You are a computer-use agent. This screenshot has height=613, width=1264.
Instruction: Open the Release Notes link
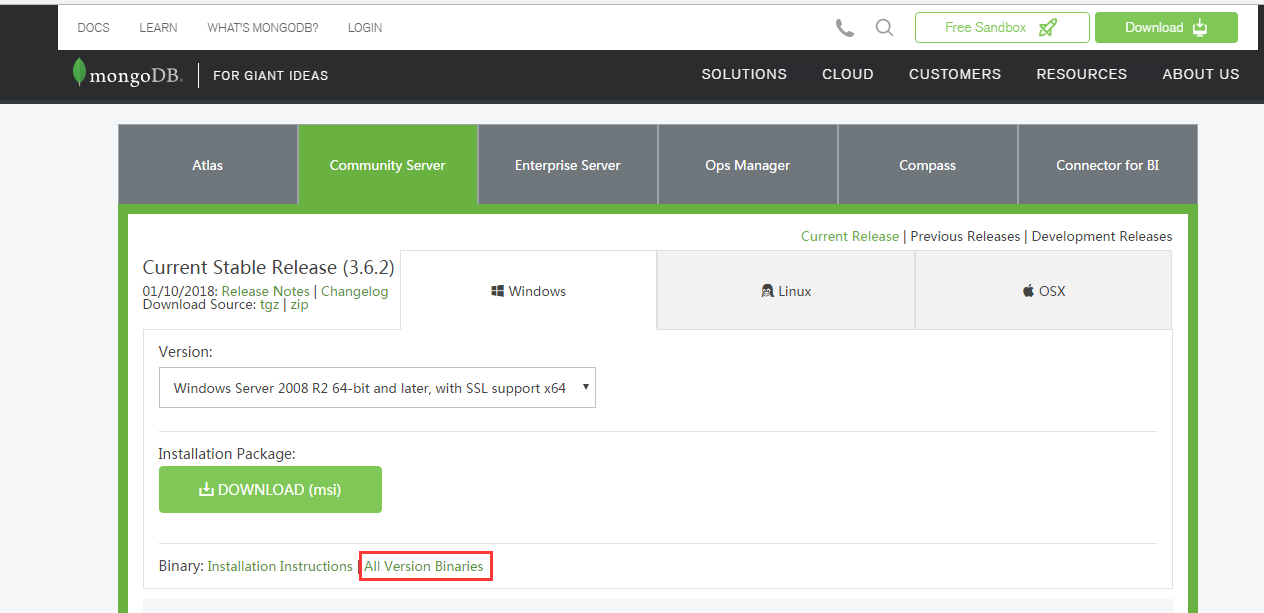(266, 291)
